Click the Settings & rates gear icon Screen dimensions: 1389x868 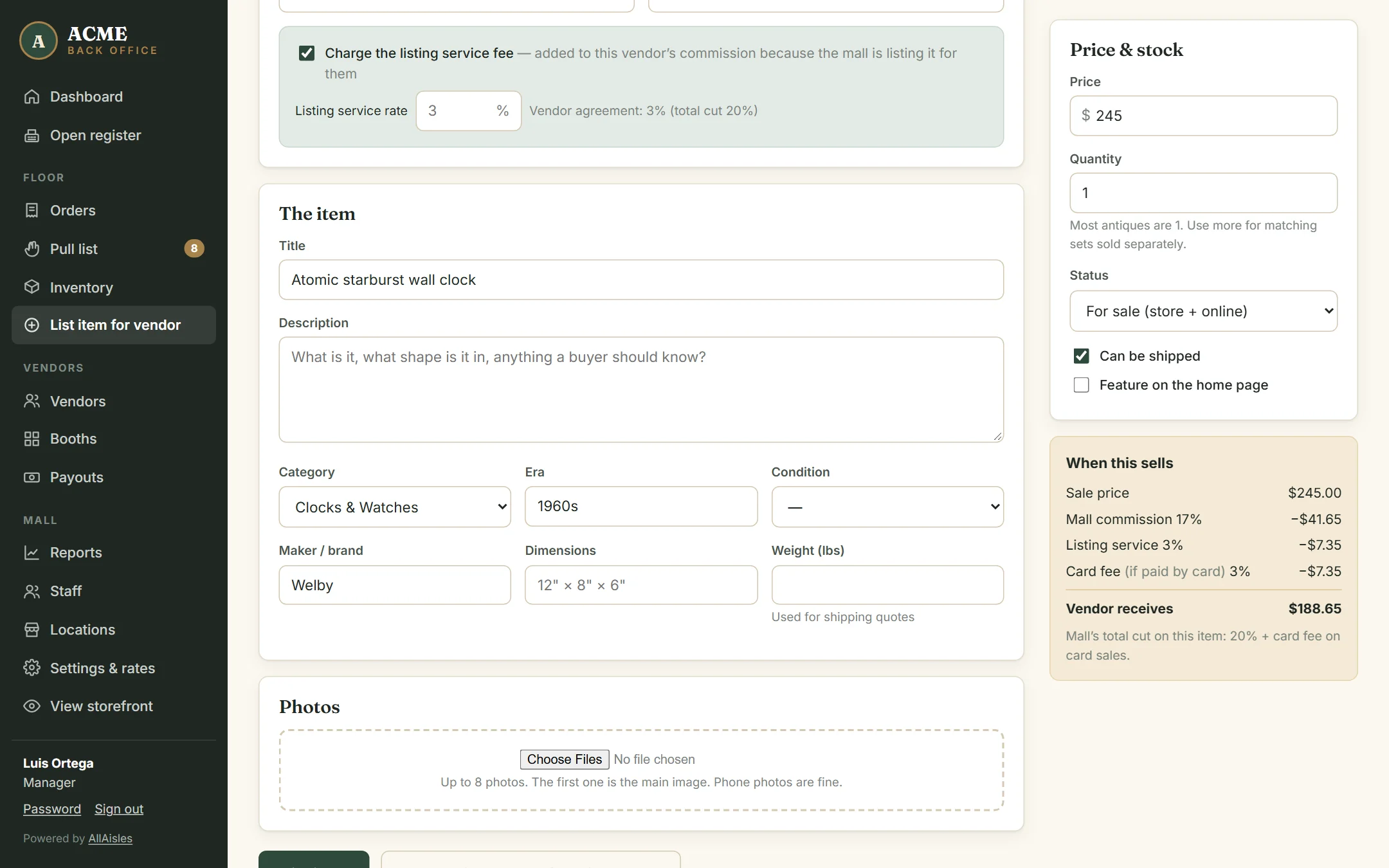[32, 667]
